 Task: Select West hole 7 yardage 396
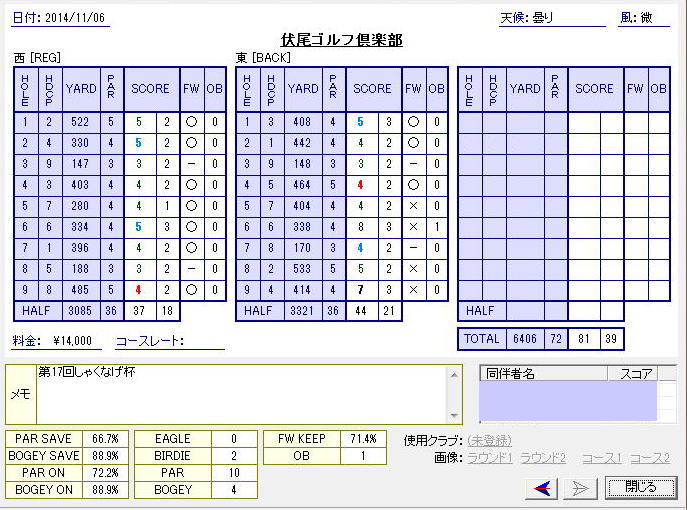[80, 248]
